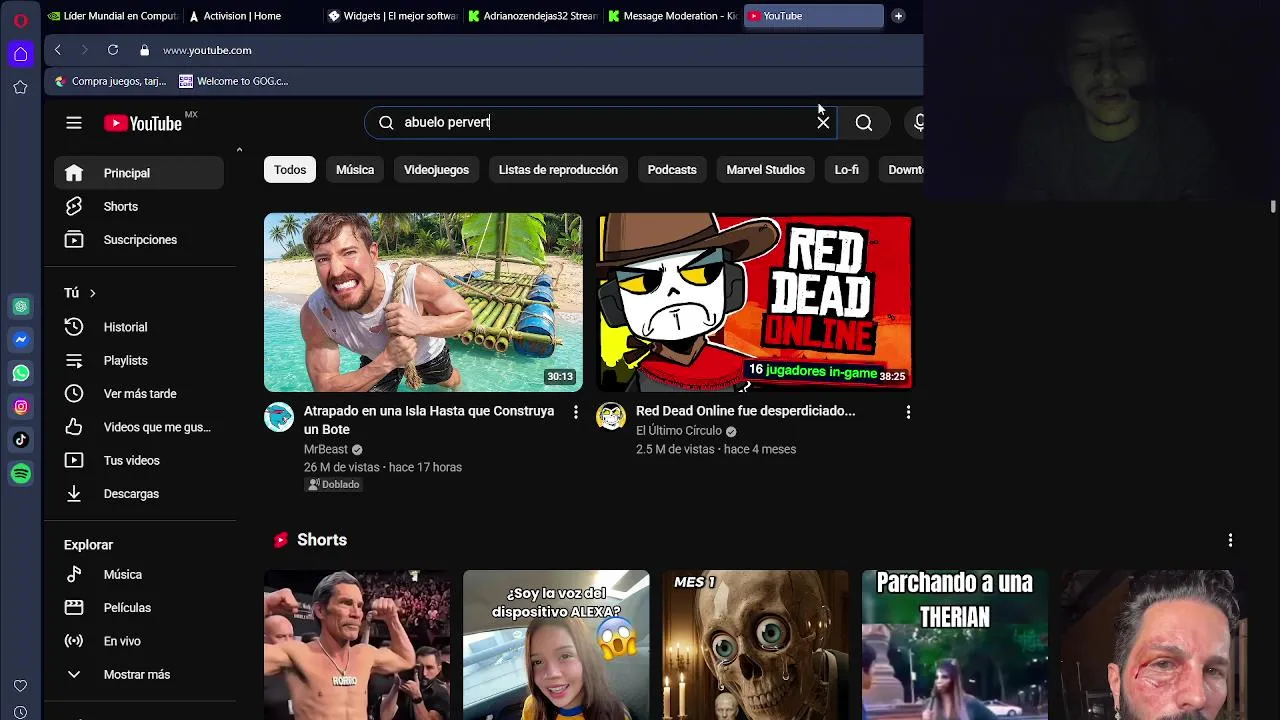1280x720 pixels.
Task: Open options menu for Red Dead video
Action: 908,412
